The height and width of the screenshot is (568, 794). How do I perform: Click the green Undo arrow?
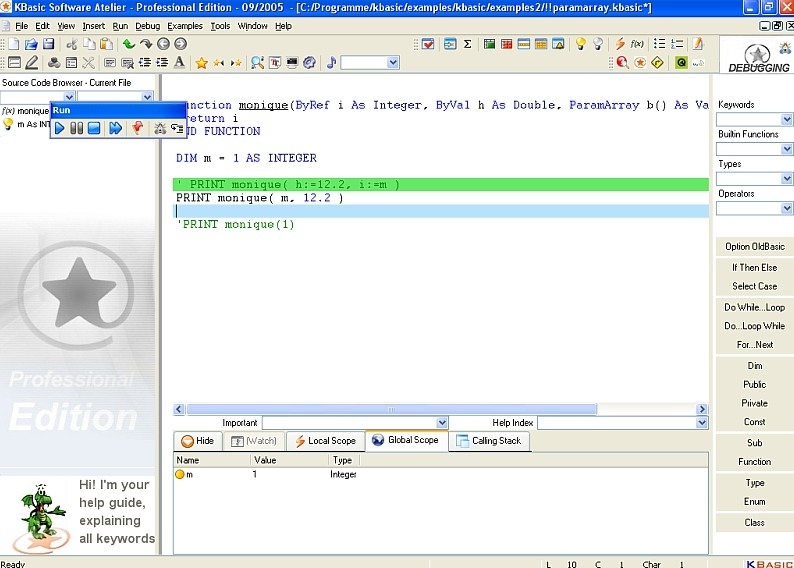(129, 44)
